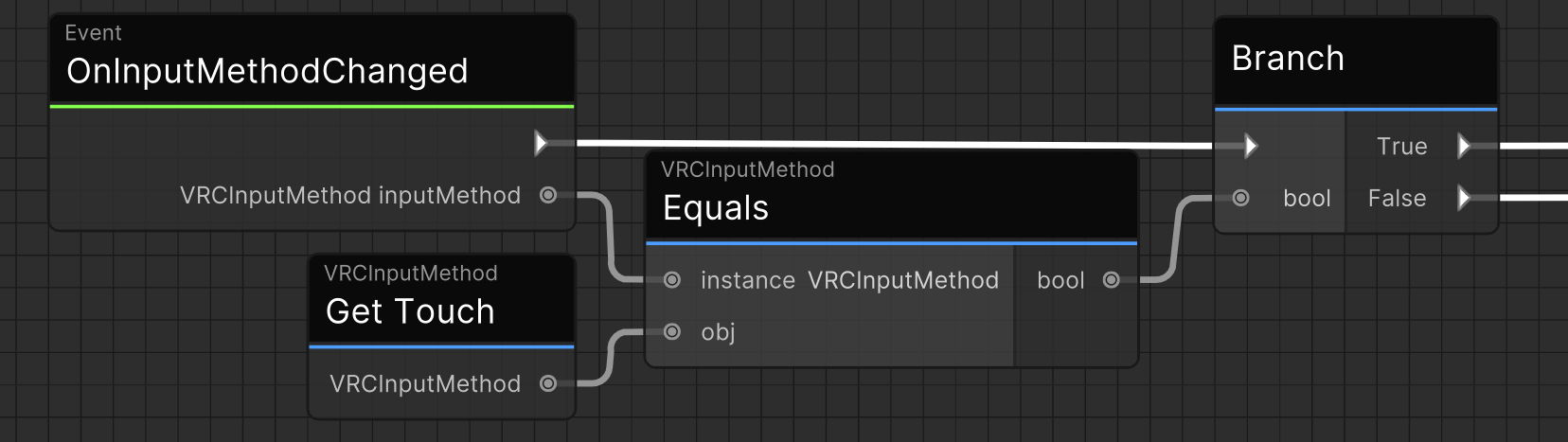1568x442 pixels.
Task: Select the Branch node header
Action: point(1288,59)
